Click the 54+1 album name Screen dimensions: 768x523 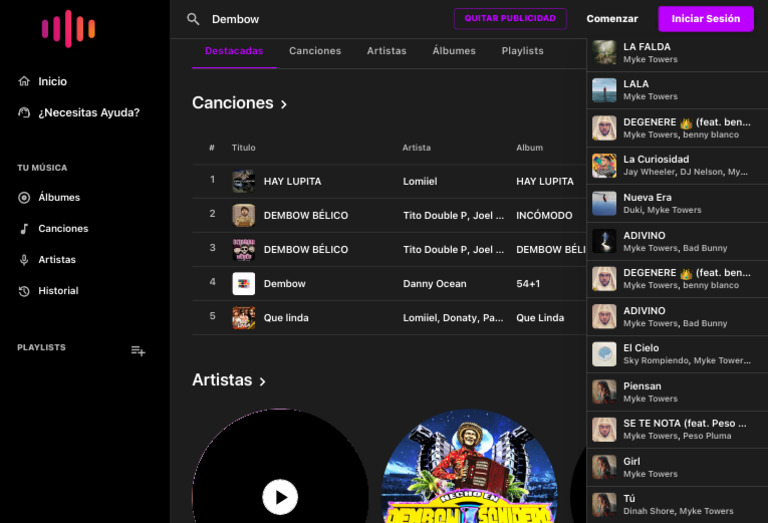(x=528, y=284)
